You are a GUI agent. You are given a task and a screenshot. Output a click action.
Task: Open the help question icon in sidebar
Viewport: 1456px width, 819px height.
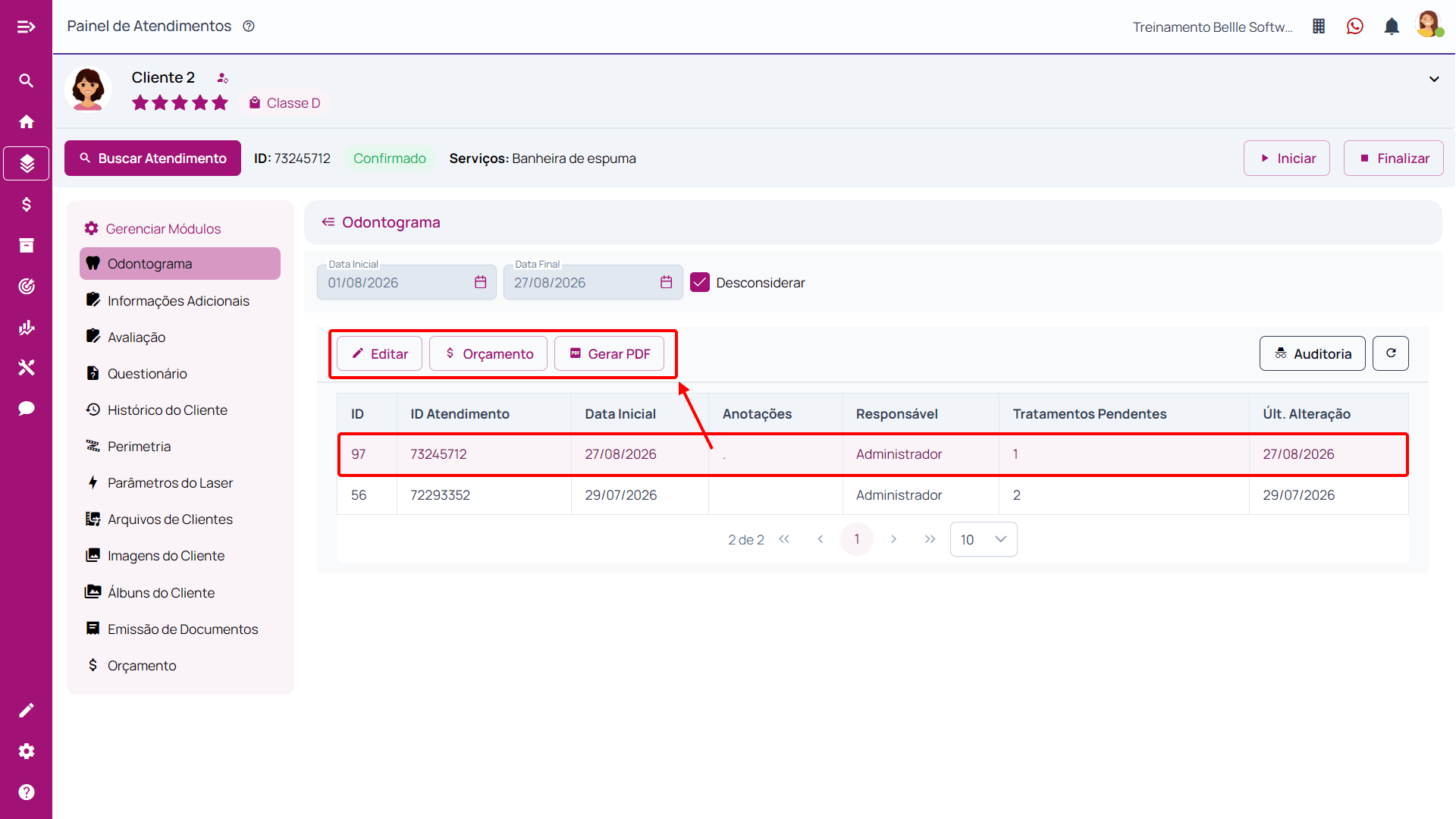click(27, 792)
